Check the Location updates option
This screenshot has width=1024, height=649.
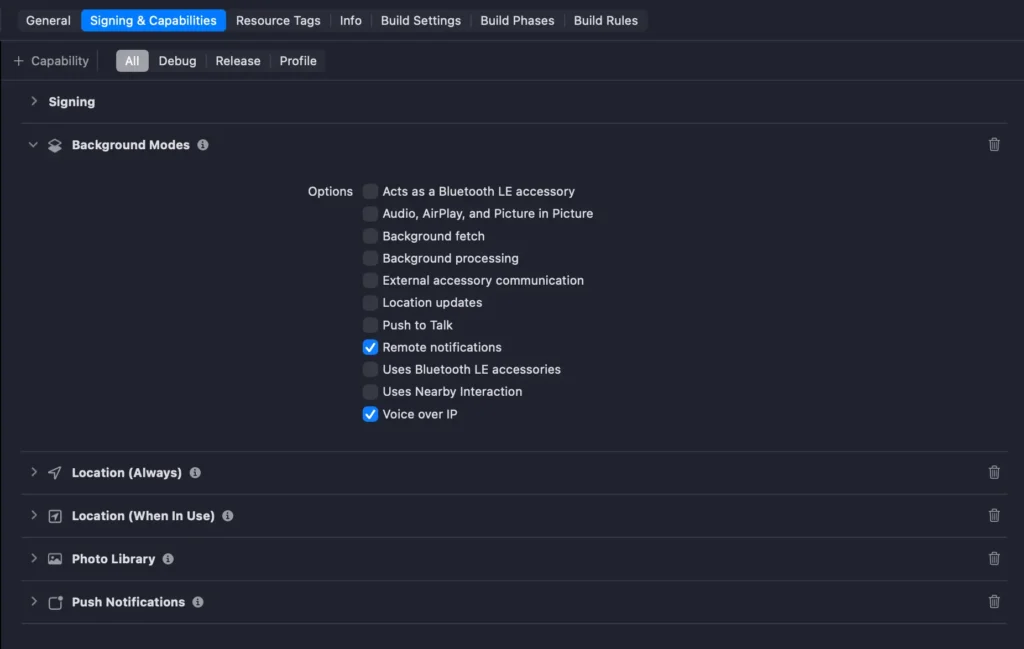coord(370,303)
